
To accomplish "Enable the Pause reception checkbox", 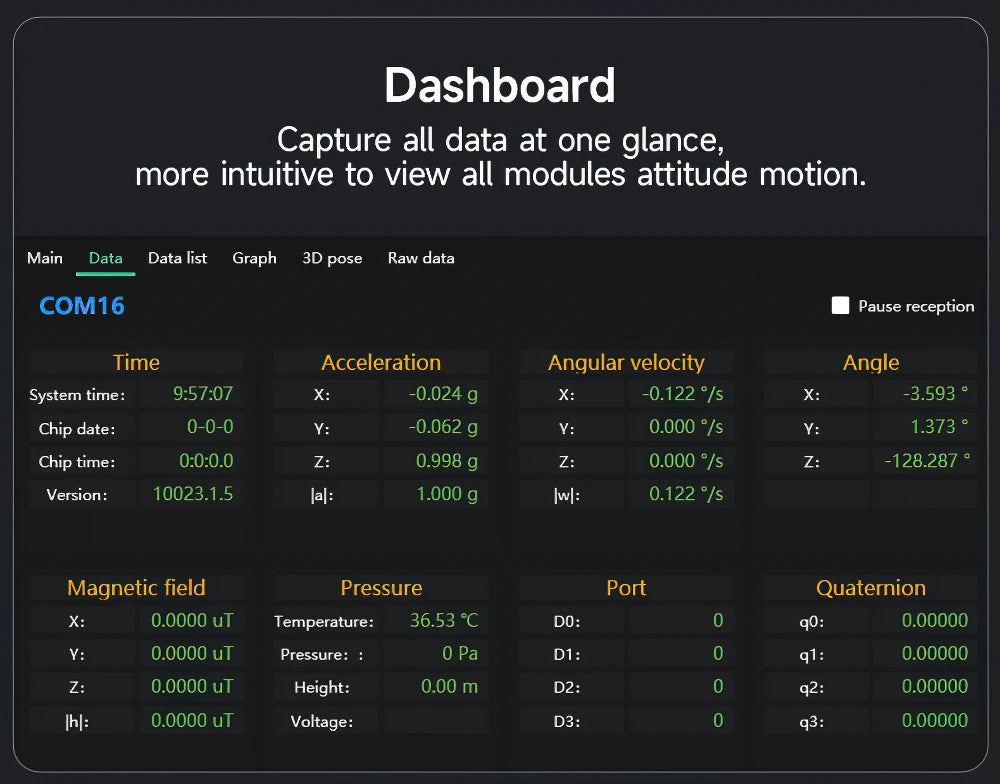I will coord(840,306).
